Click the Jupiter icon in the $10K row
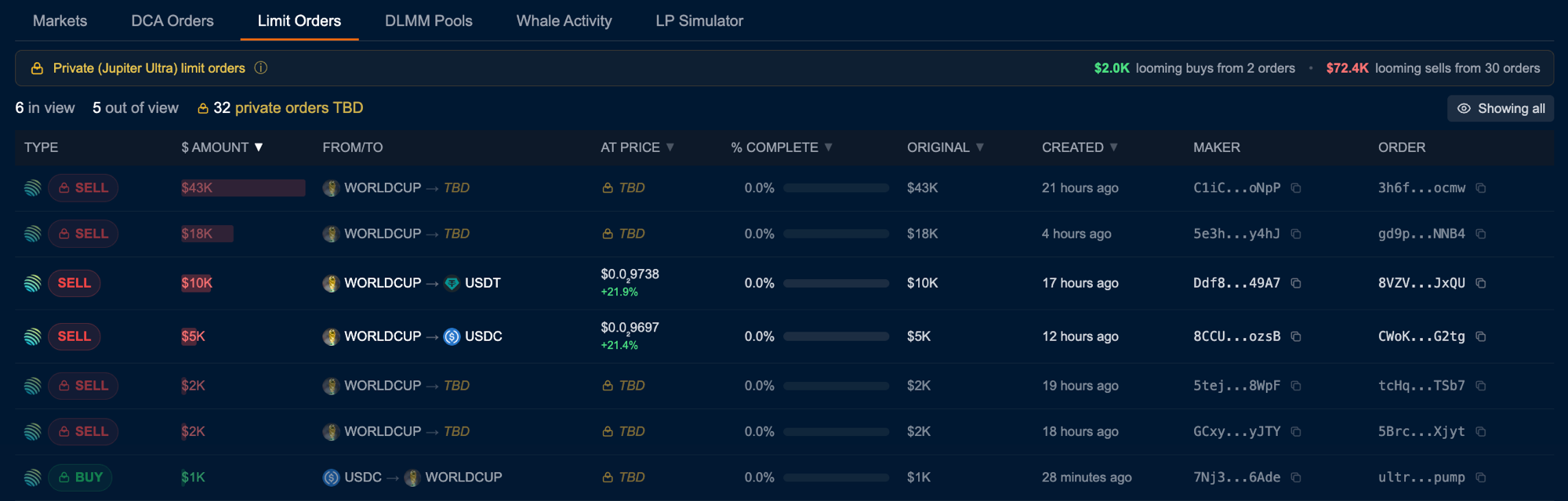 click(32, 283)
